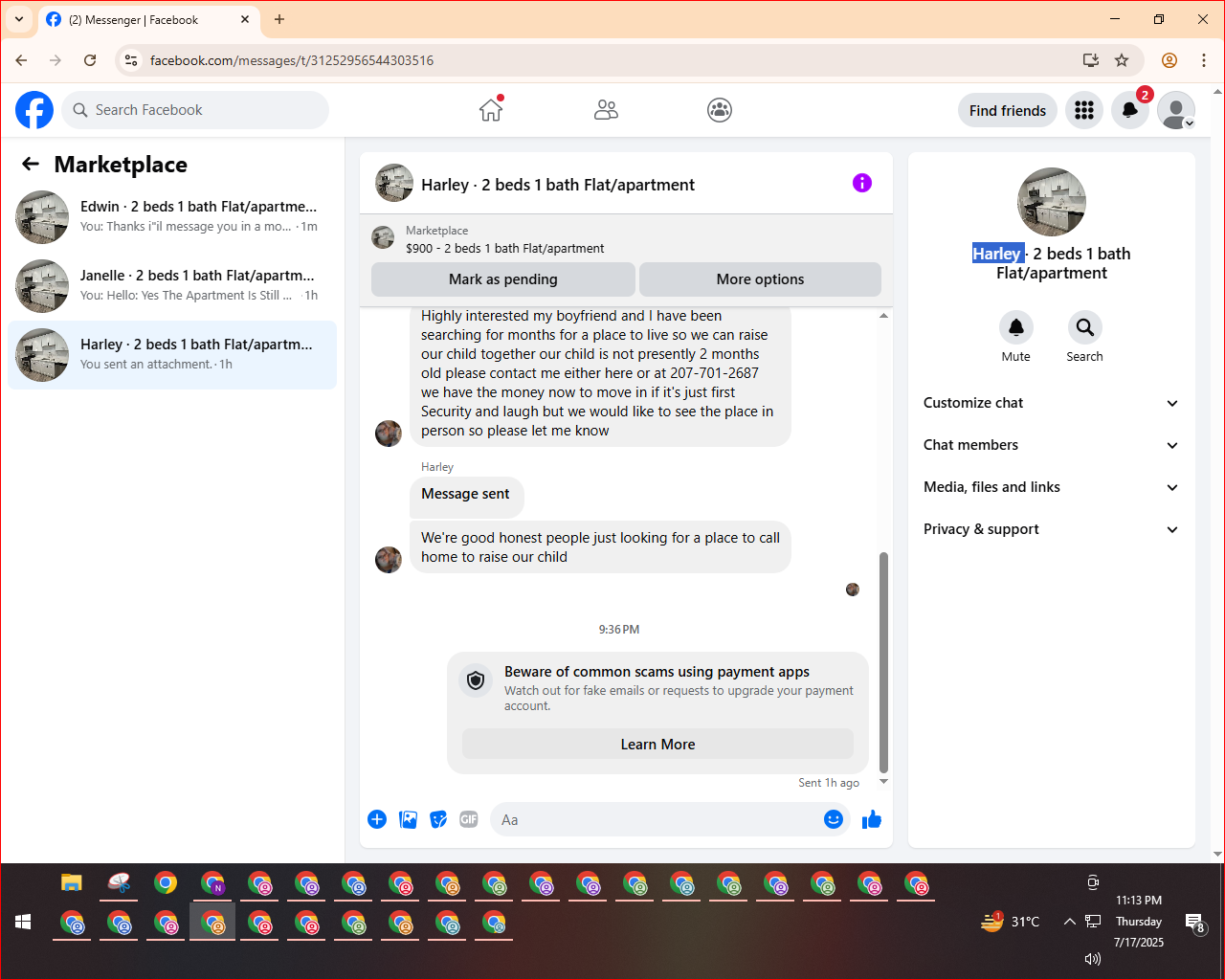This screenshot has height=980, width=1225.
Task: Choose a sticker icon
Action: [x=438, y=819]
